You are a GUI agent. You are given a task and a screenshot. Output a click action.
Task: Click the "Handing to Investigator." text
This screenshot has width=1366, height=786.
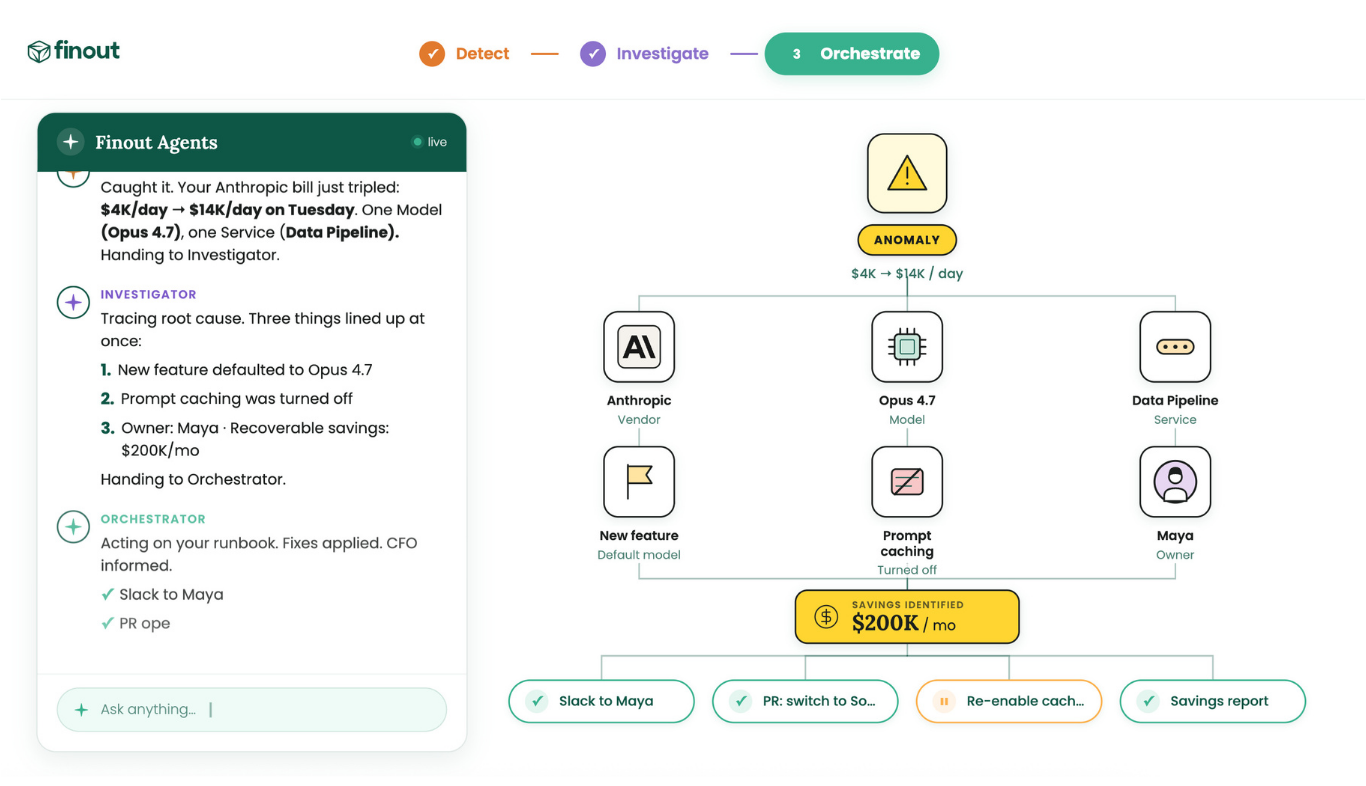[190, 255]
